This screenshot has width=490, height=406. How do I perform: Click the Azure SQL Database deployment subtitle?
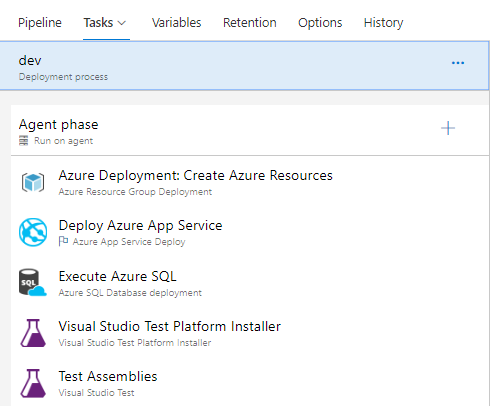[x=130, y=293]
